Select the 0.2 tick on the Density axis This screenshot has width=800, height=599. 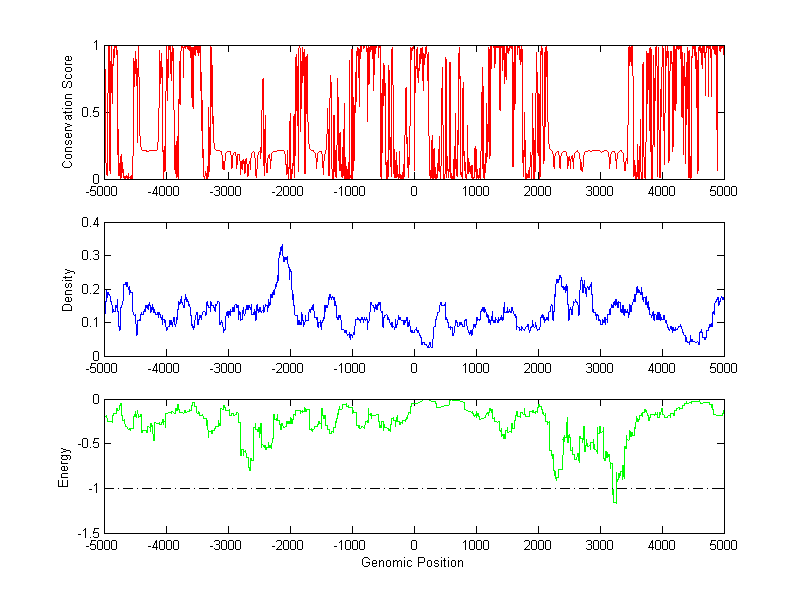90,289
